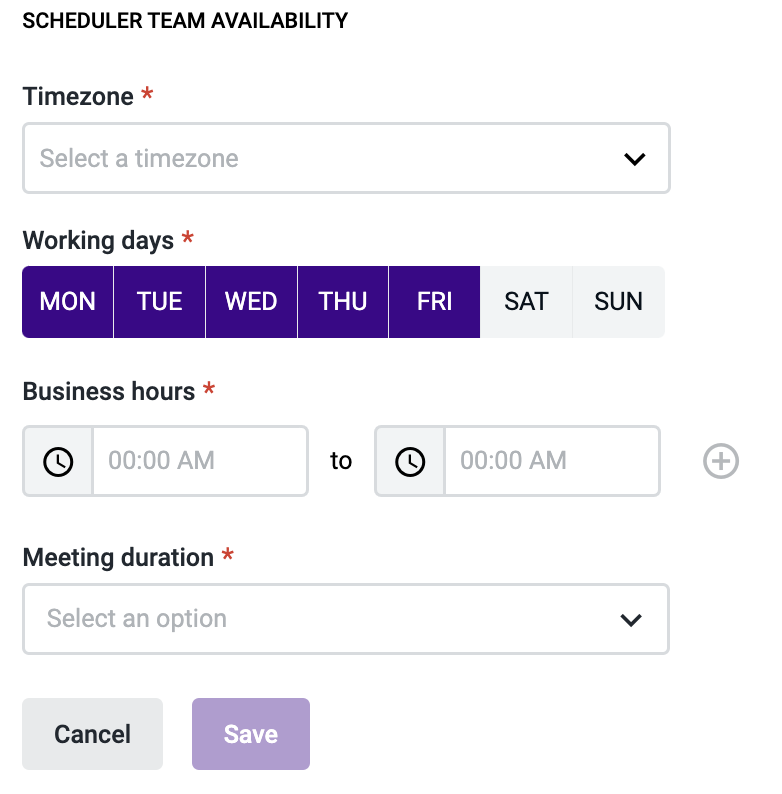Click the Timezone chevron arrow
782x794 pixels.
point(634,159)
